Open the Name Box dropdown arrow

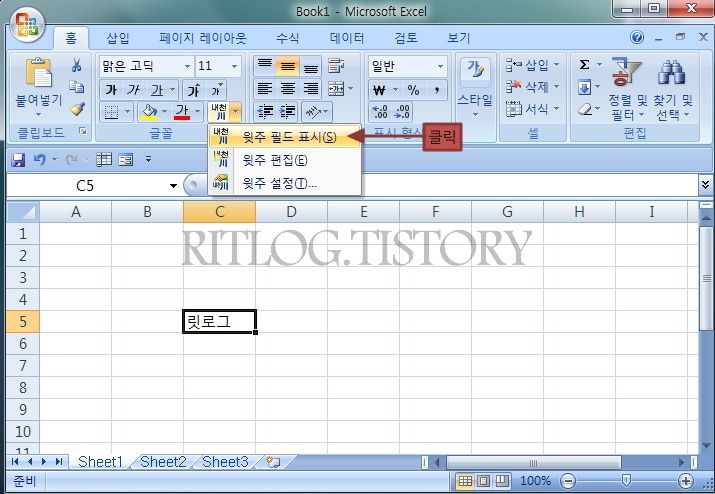(173, 186)
